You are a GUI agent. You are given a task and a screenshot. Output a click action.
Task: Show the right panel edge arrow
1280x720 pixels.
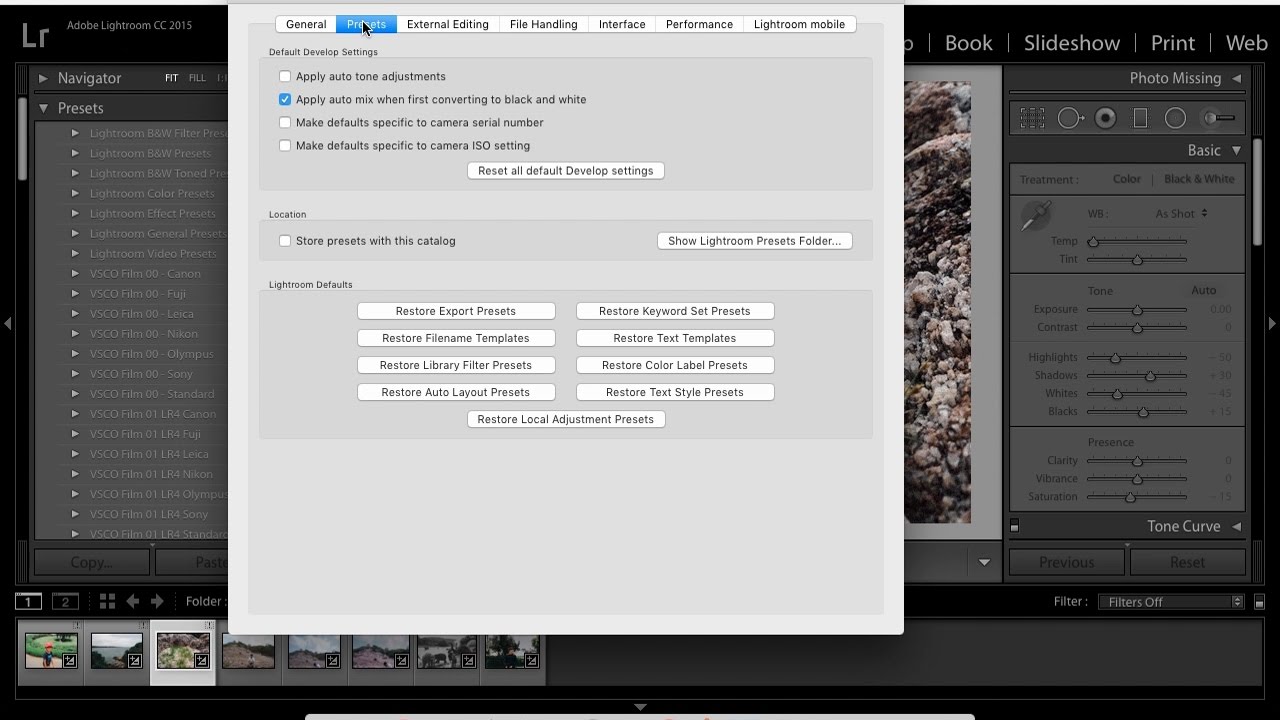1272,323
